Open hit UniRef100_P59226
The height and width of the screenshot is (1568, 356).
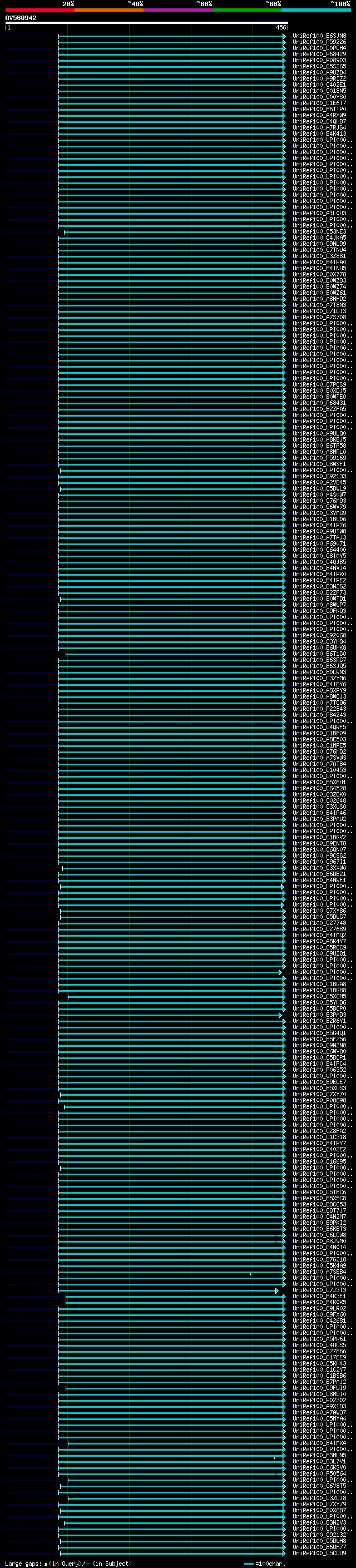pos(319,42)
